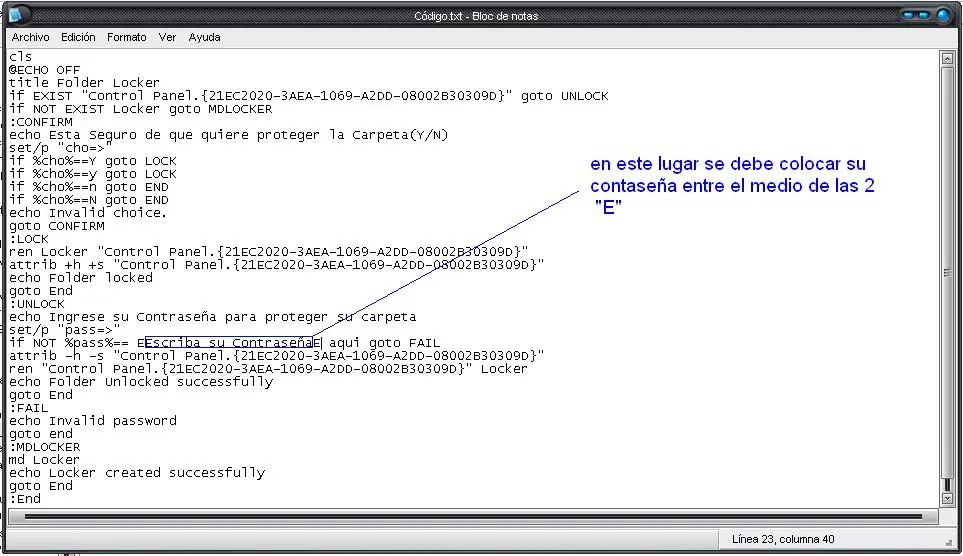Screen dimensions: 963x556
Task: Click the vertical scrollbar thumb grip
Action: 947,272
